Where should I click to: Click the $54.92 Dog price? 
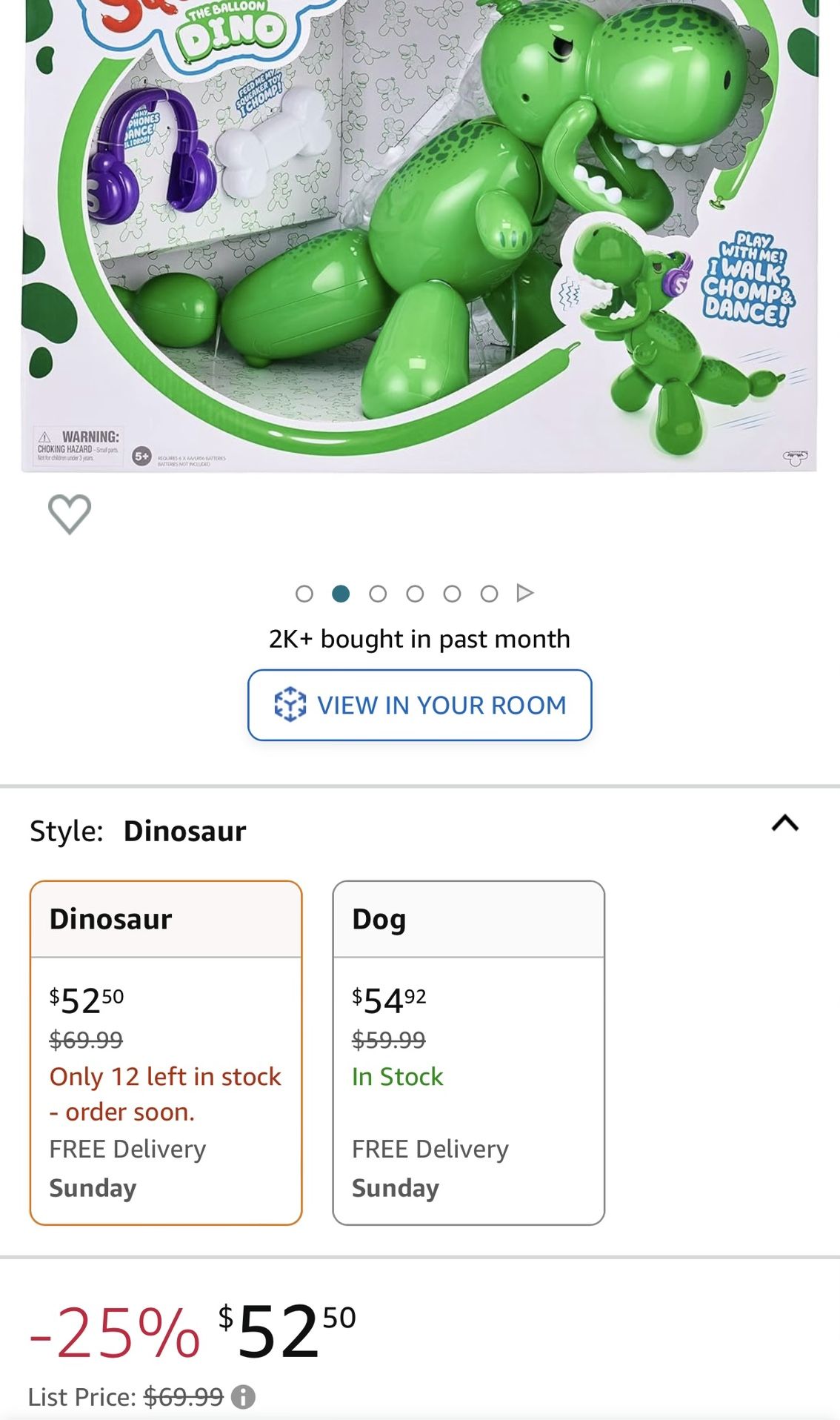(389, 1001)
